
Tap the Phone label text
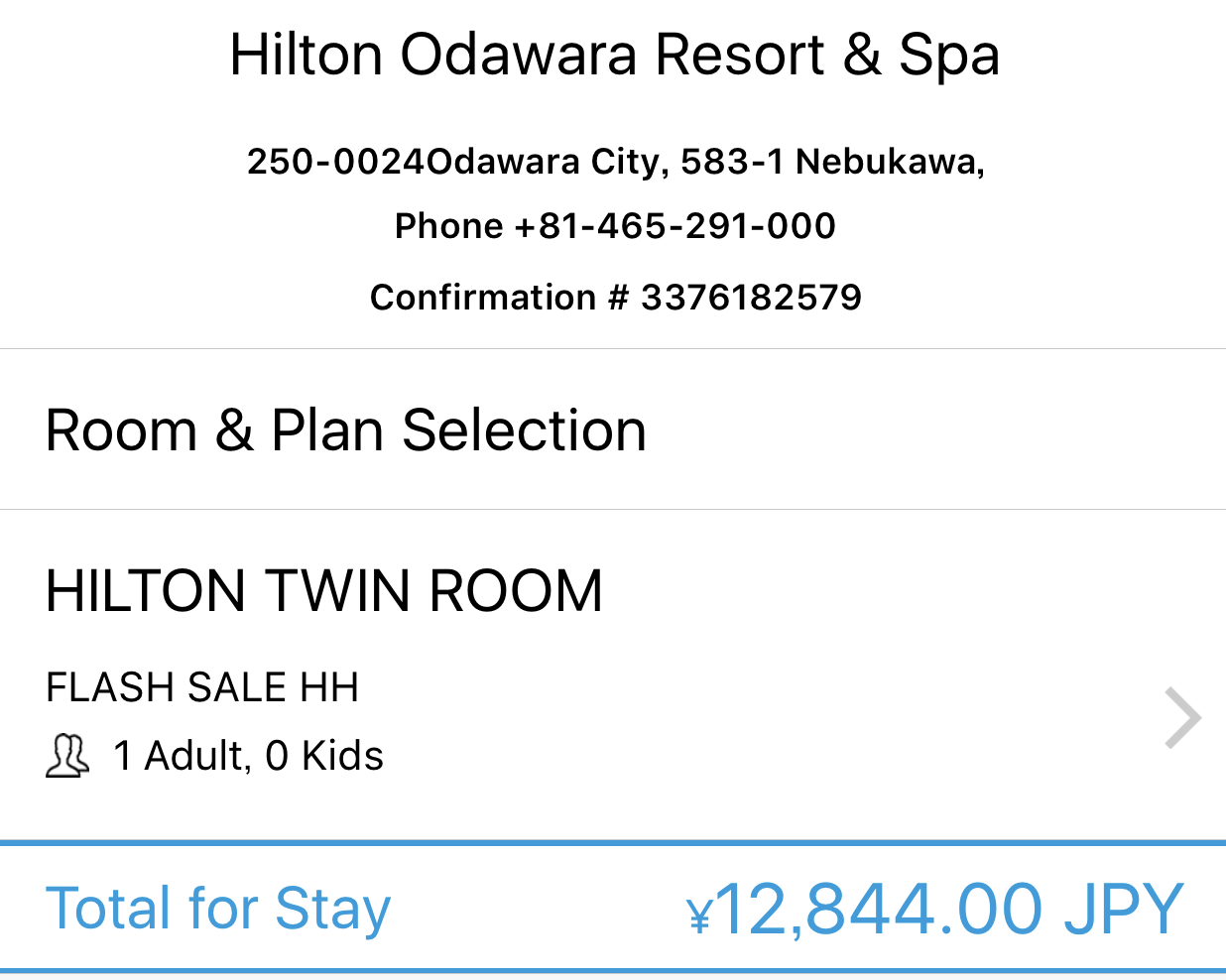448,226
